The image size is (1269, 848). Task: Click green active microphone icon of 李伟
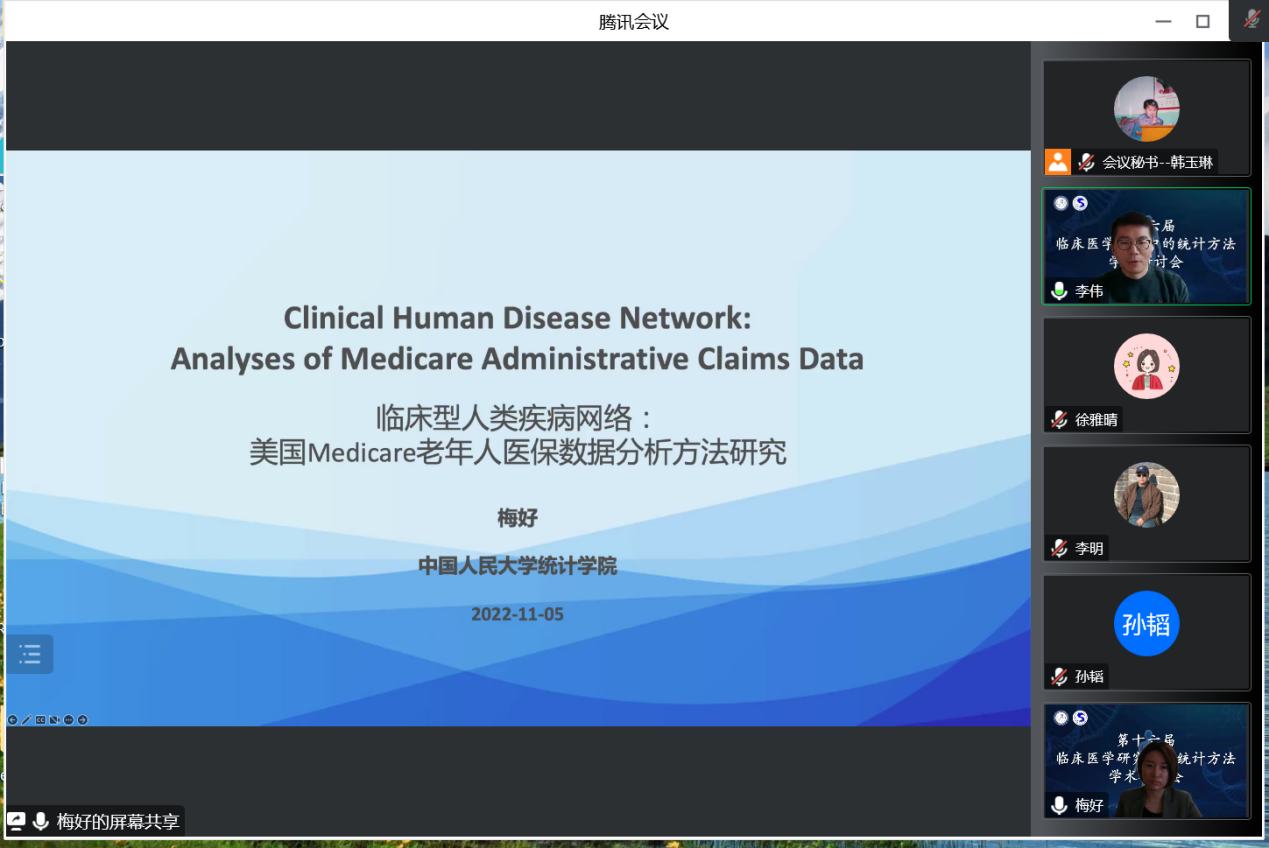(1059, 291)
